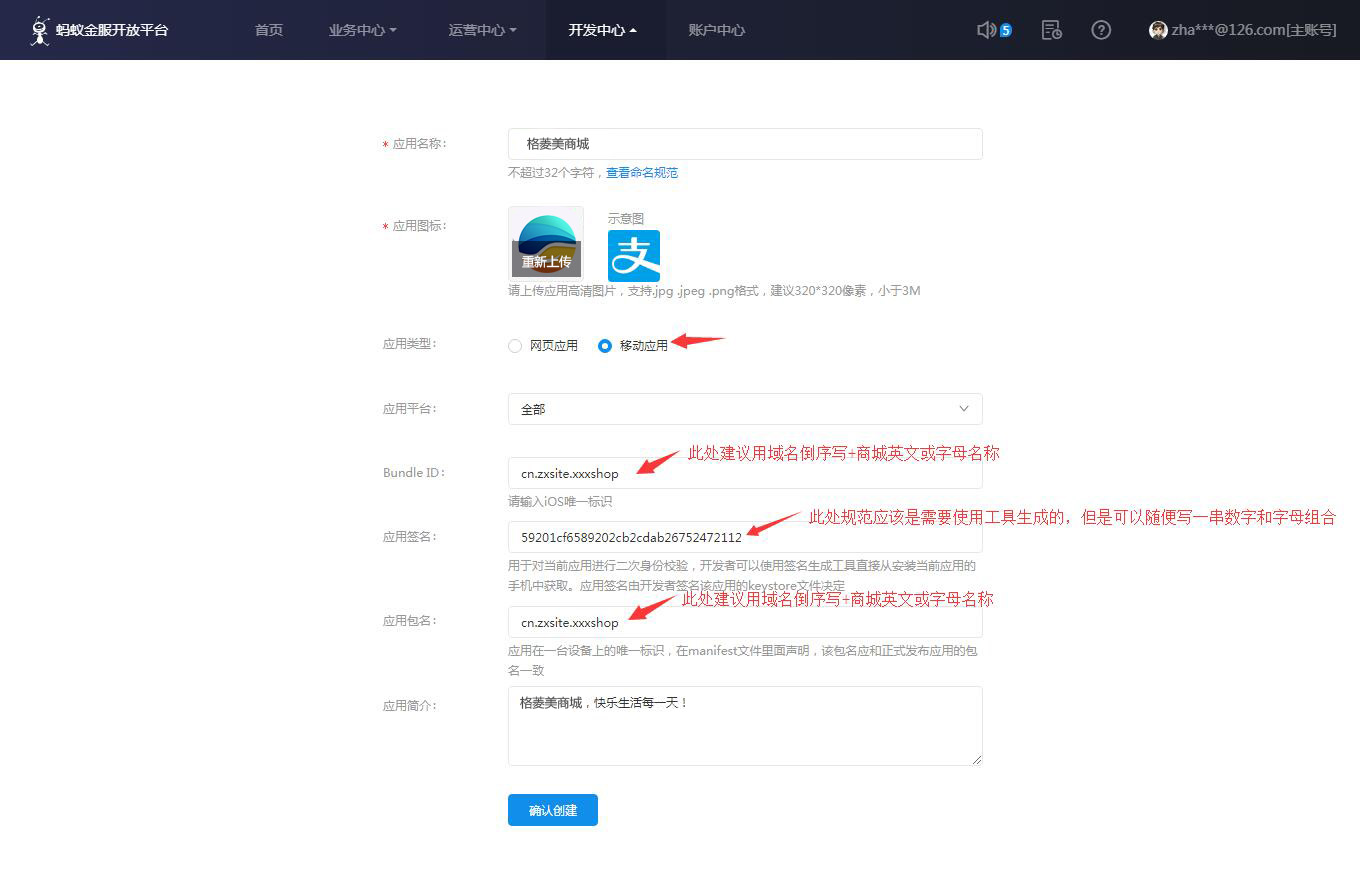Focus the Bundle ID input field
1360x884 pixels.
tap(745, 473)
